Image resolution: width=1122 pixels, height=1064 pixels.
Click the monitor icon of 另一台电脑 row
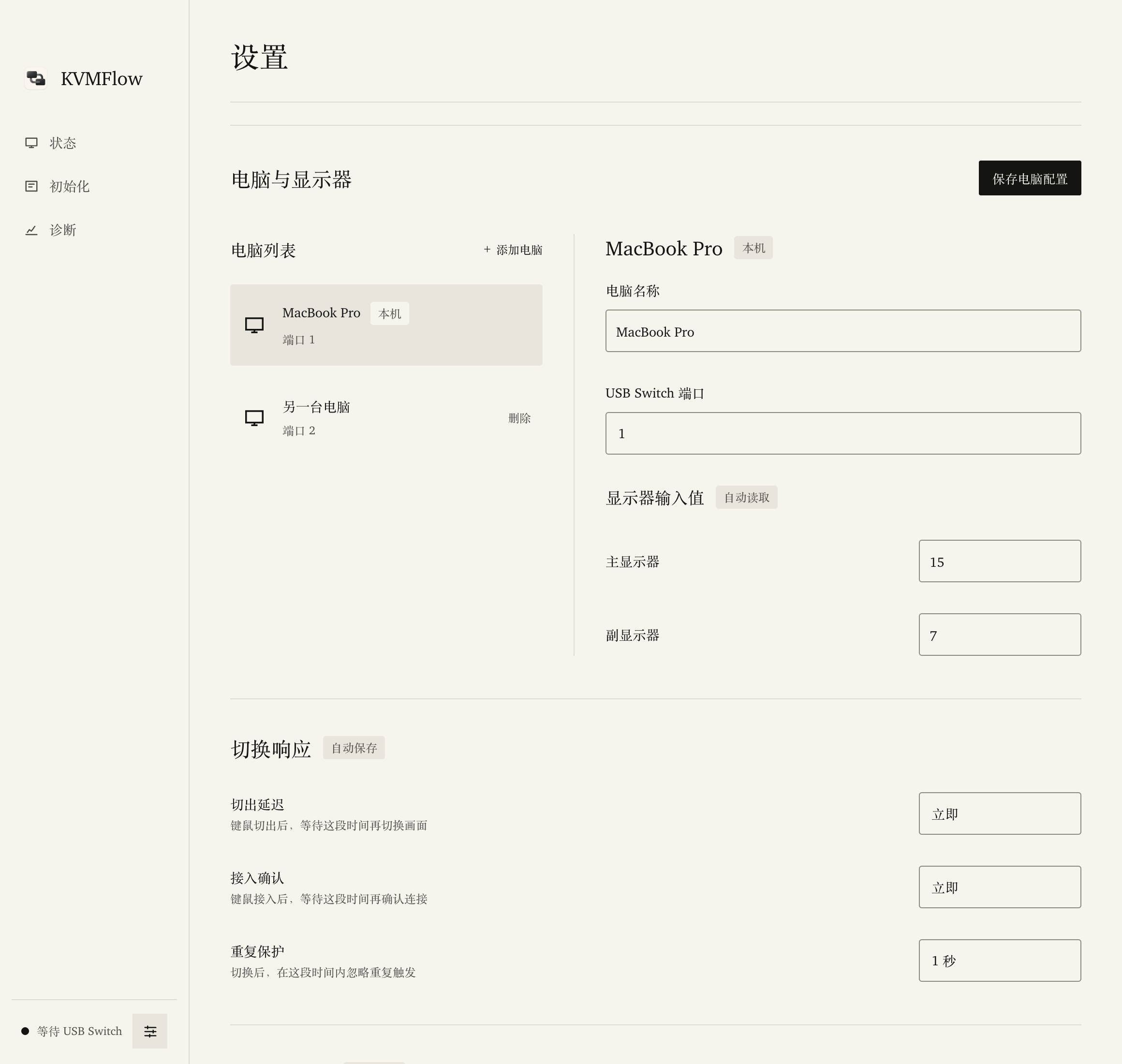pyautogui.click(x=254, y=418)
